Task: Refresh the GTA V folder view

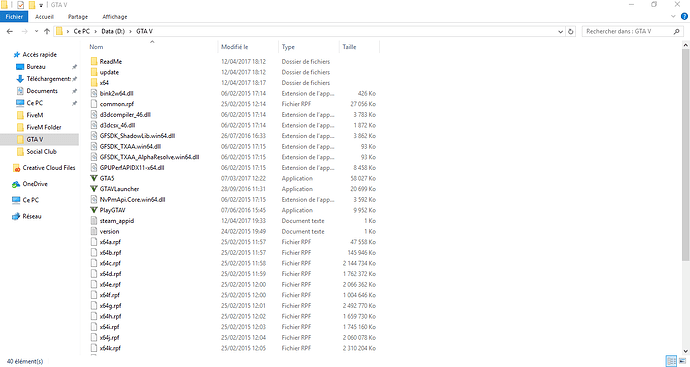Action: [571, 32]
